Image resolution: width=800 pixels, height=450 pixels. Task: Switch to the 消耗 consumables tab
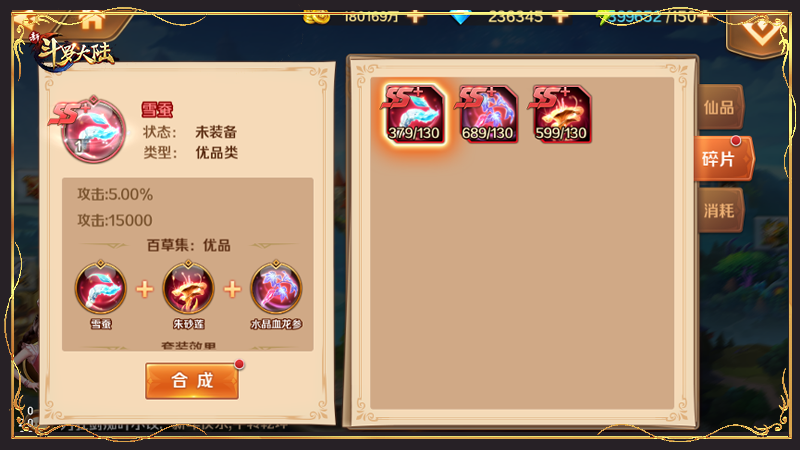[719, 210]
